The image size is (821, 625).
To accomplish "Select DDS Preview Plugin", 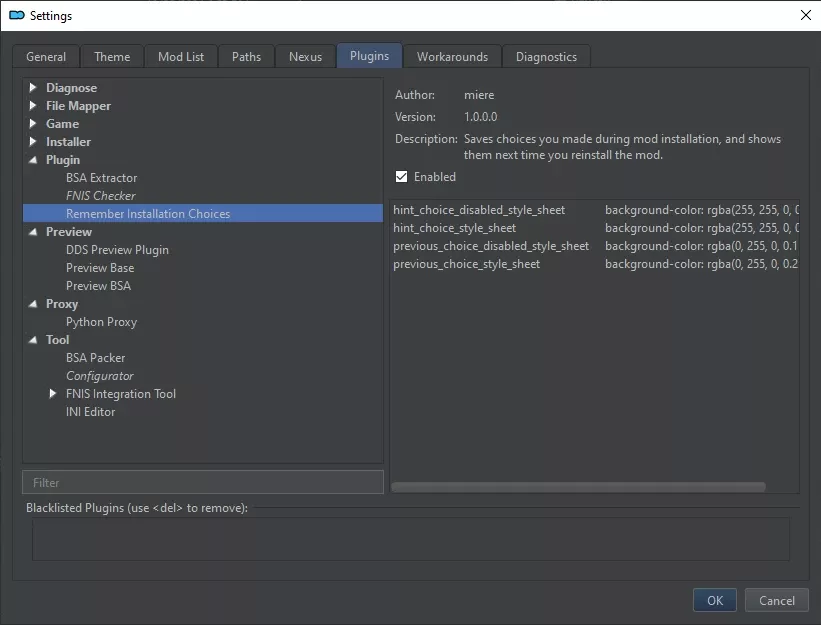I will 117,250.
